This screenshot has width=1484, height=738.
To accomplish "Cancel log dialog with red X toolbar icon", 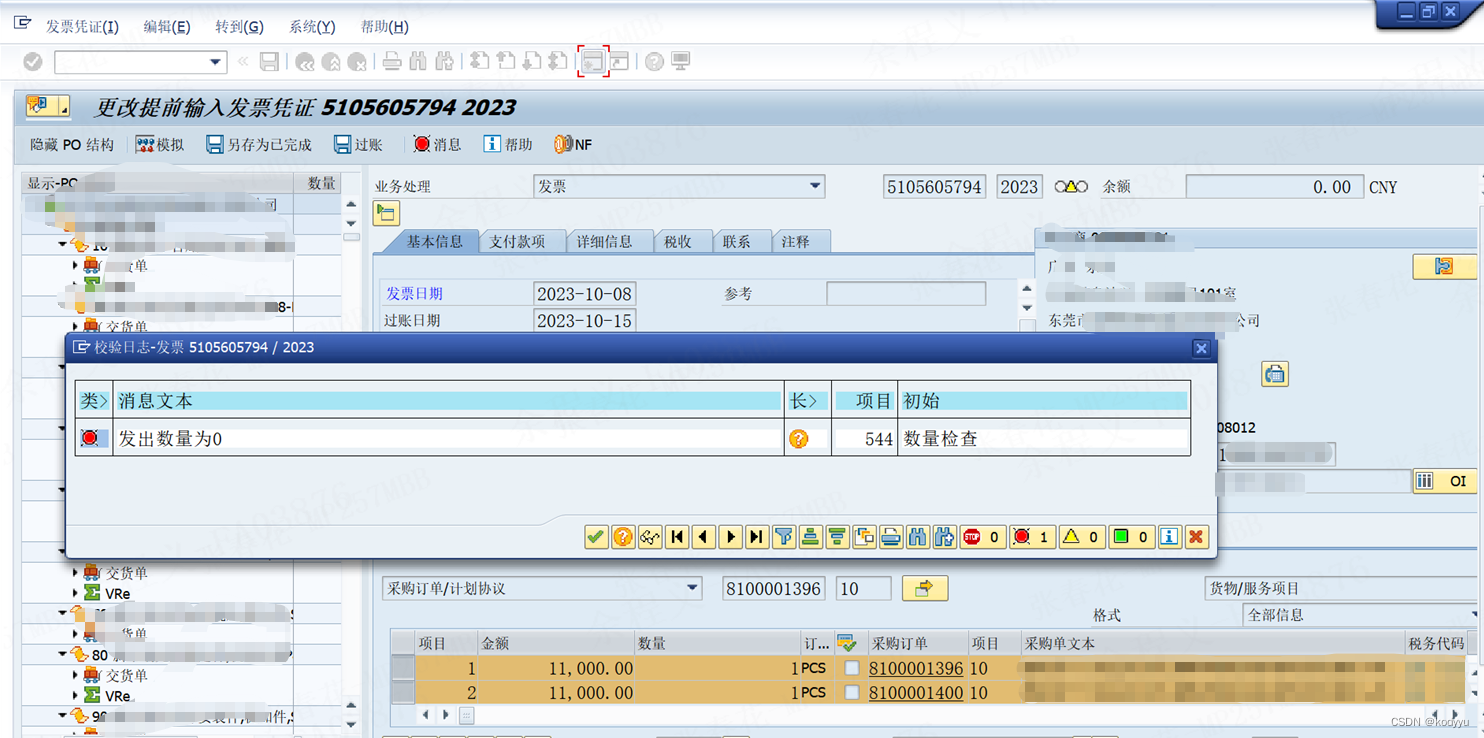I will (x=1196, y=537).
